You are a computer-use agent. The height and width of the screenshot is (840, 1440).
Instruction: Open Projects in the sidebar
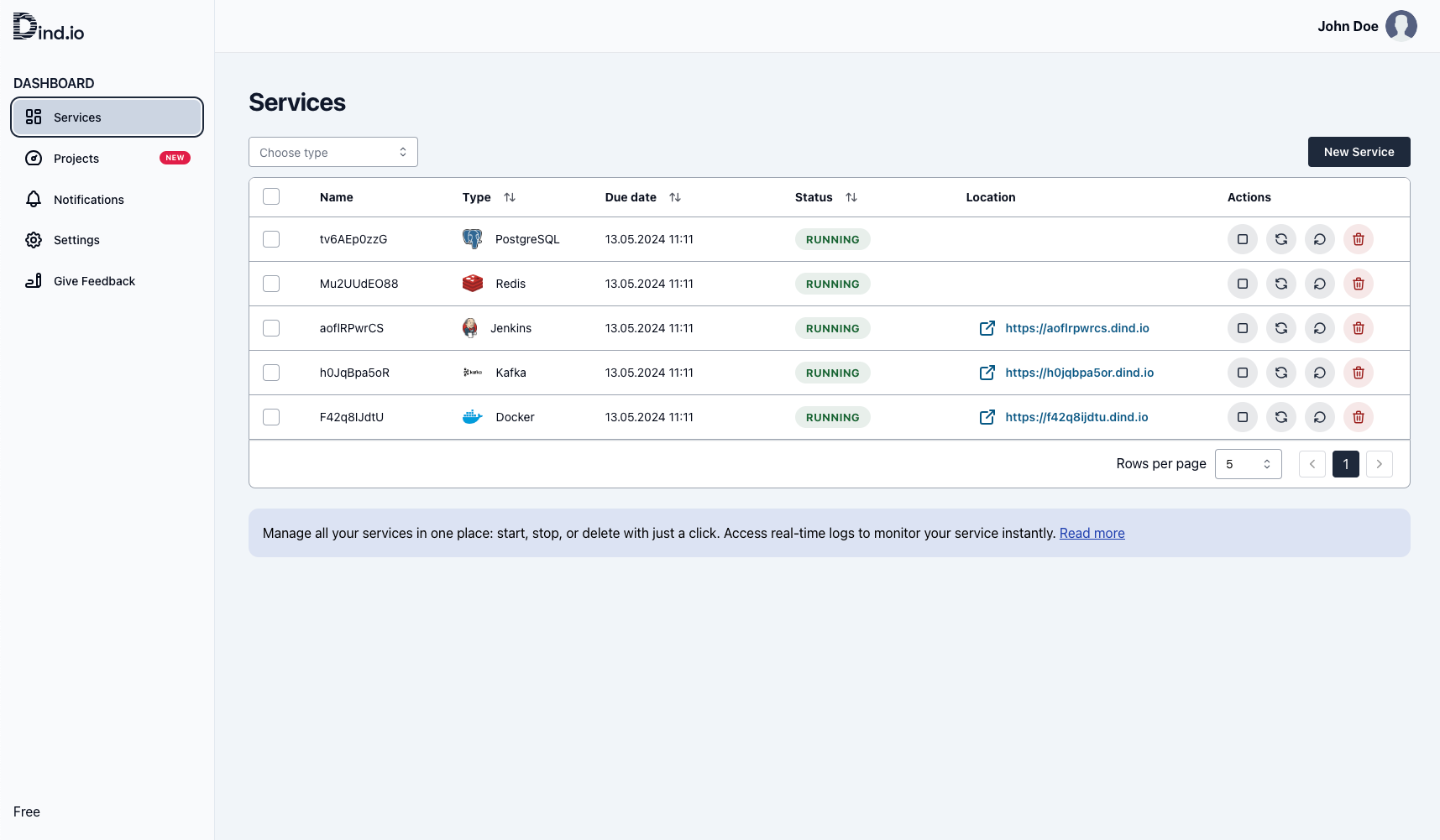tap(76, 159)
